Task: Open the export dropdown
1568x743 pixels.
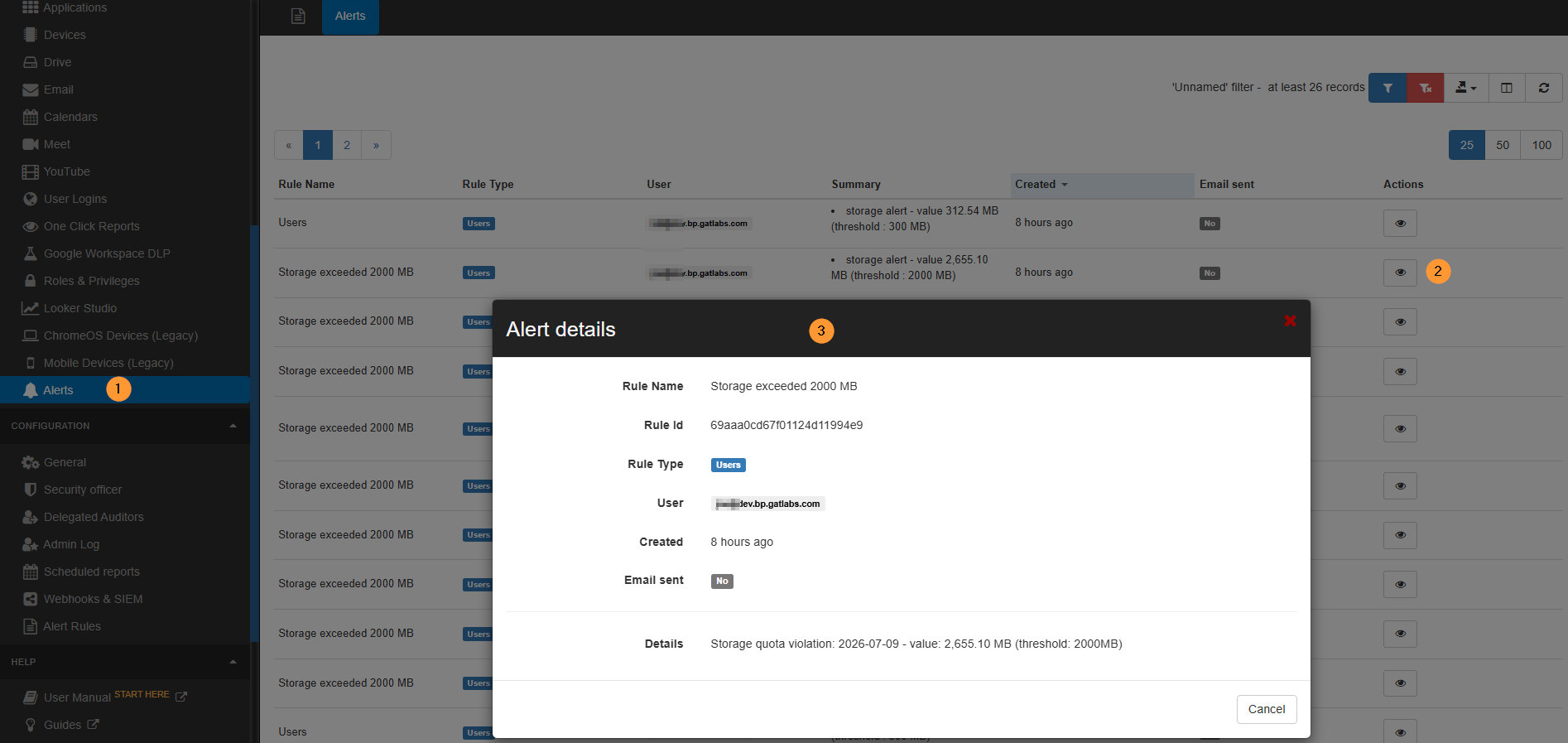Action: tap(1465, 88)
